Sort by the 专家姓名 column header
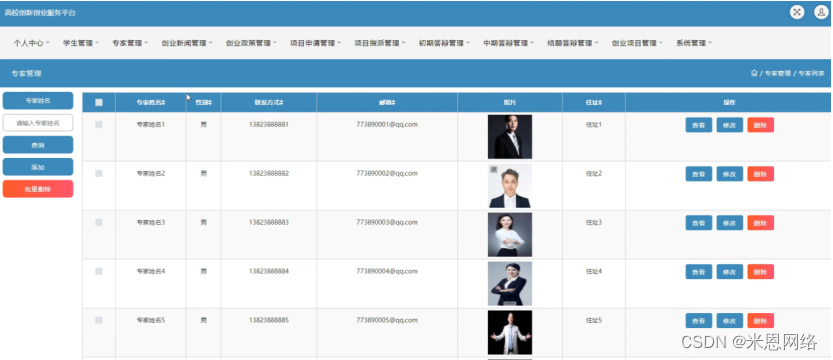 pos(150,102)
